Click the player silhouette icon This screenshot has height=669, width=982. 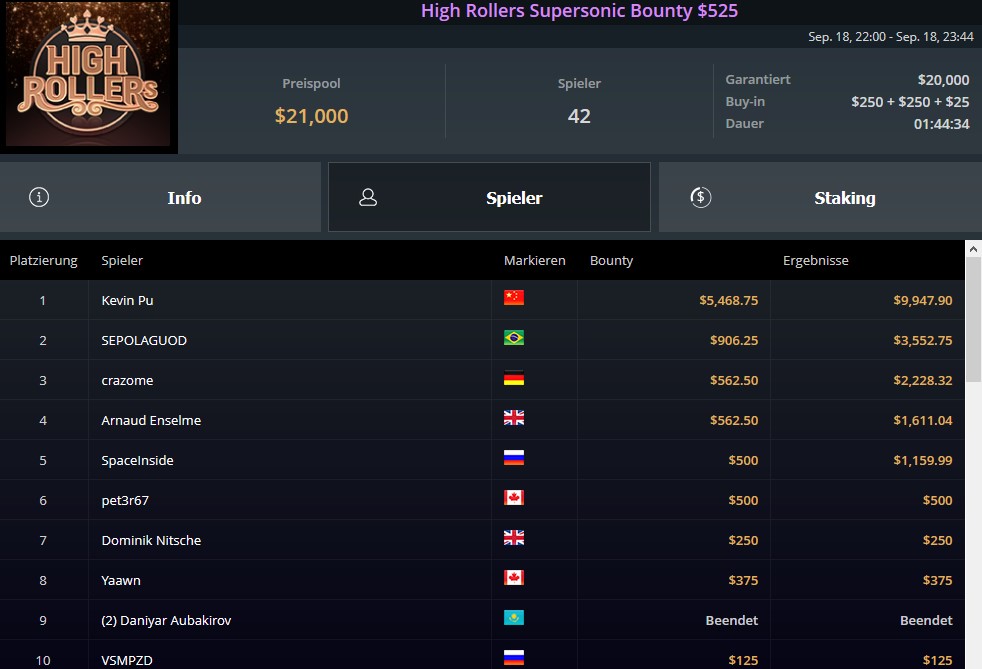368,197
